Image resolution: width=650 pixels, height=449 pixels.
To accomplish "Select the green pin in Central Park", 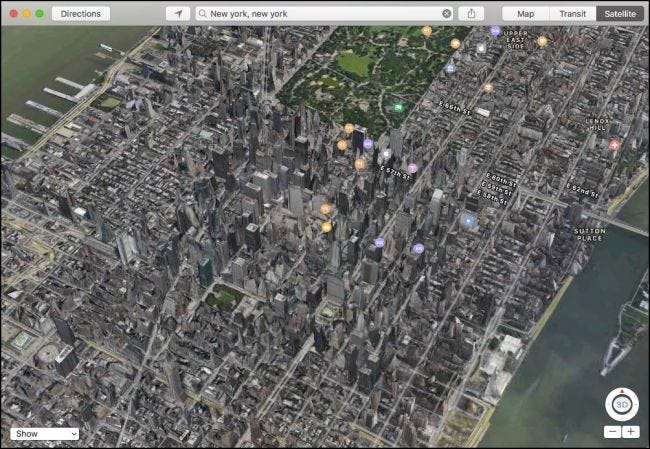I will tap(398, 107).
